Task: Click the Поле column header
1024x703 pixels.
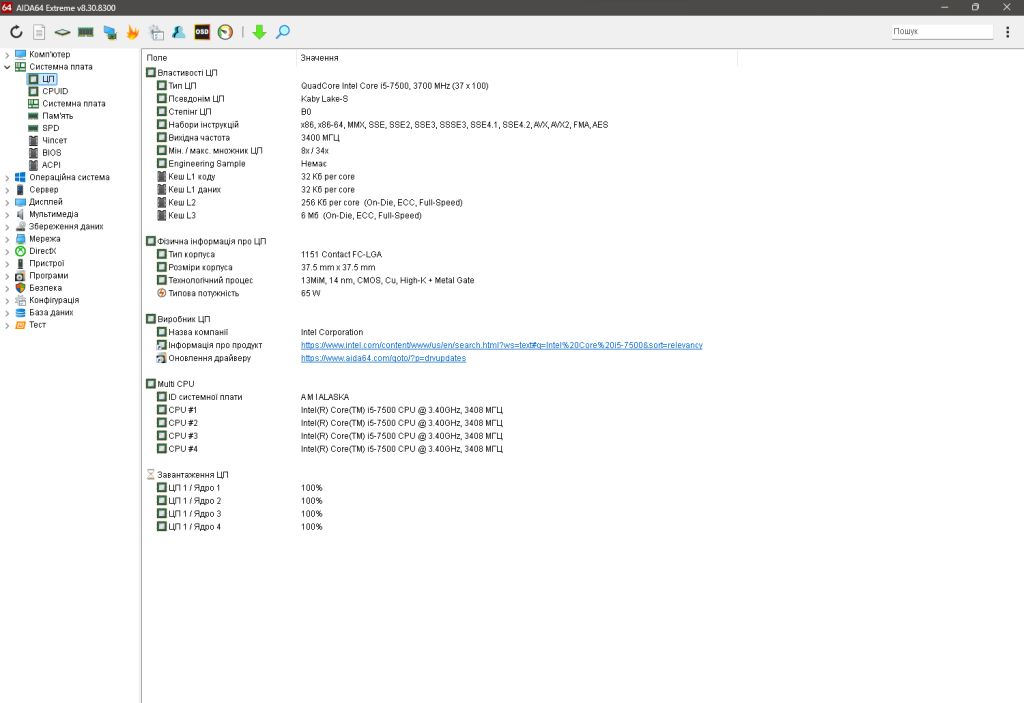Action: point(219,58)
